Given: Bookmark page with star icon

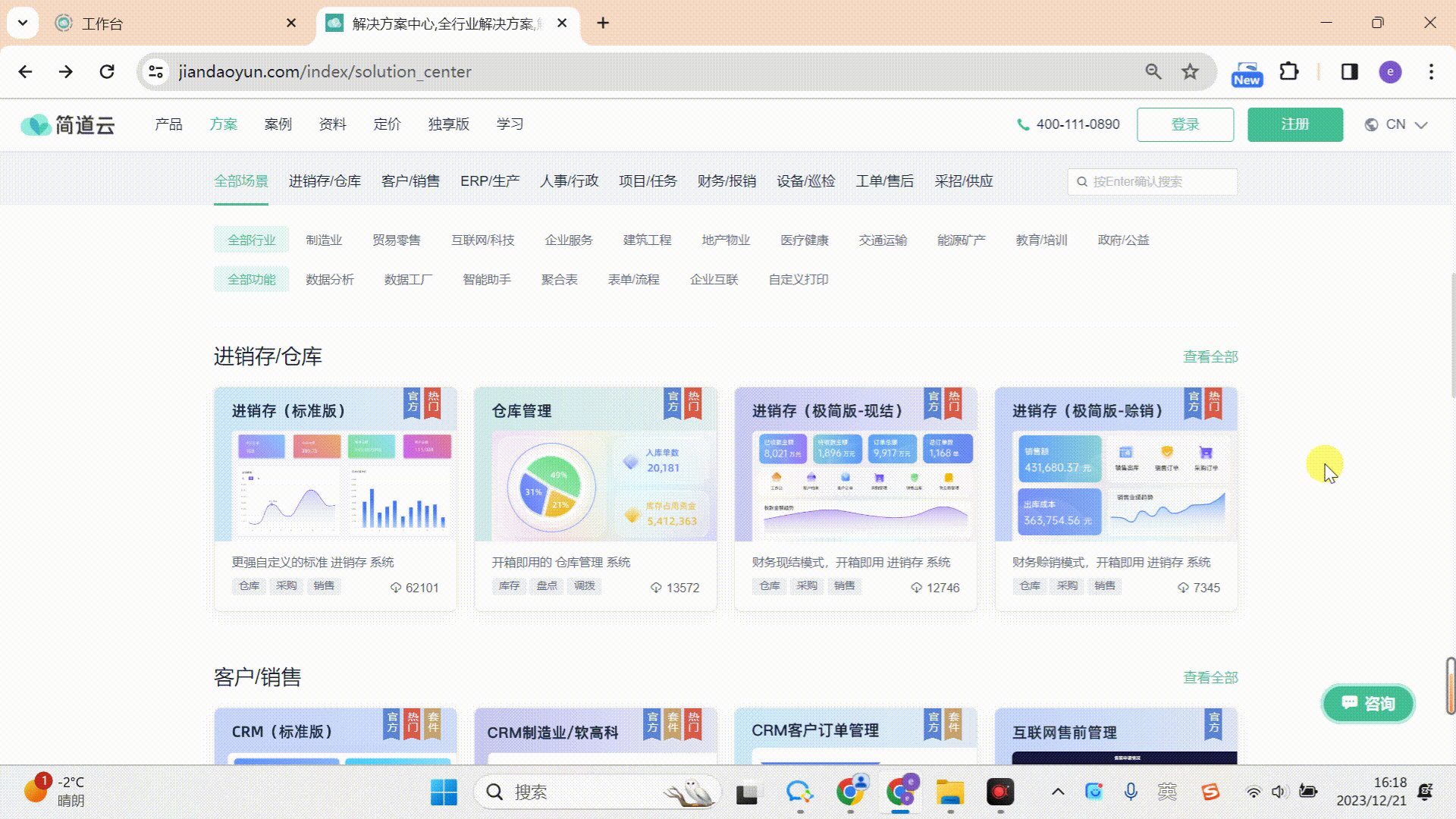Looking at the screenshot, I should [x=1190, y=71].
